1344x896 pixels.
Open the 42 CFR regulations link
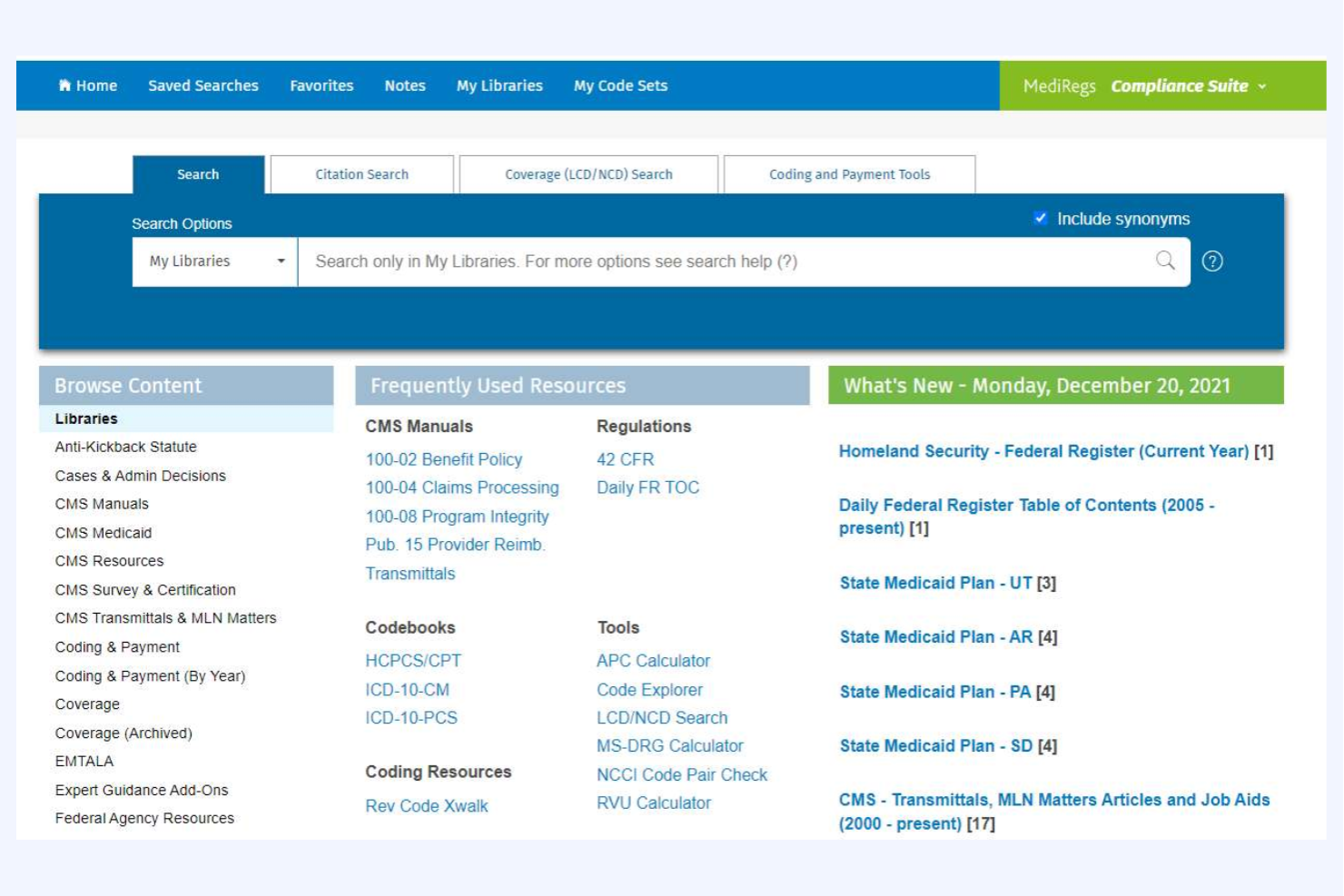coord(627,459)
